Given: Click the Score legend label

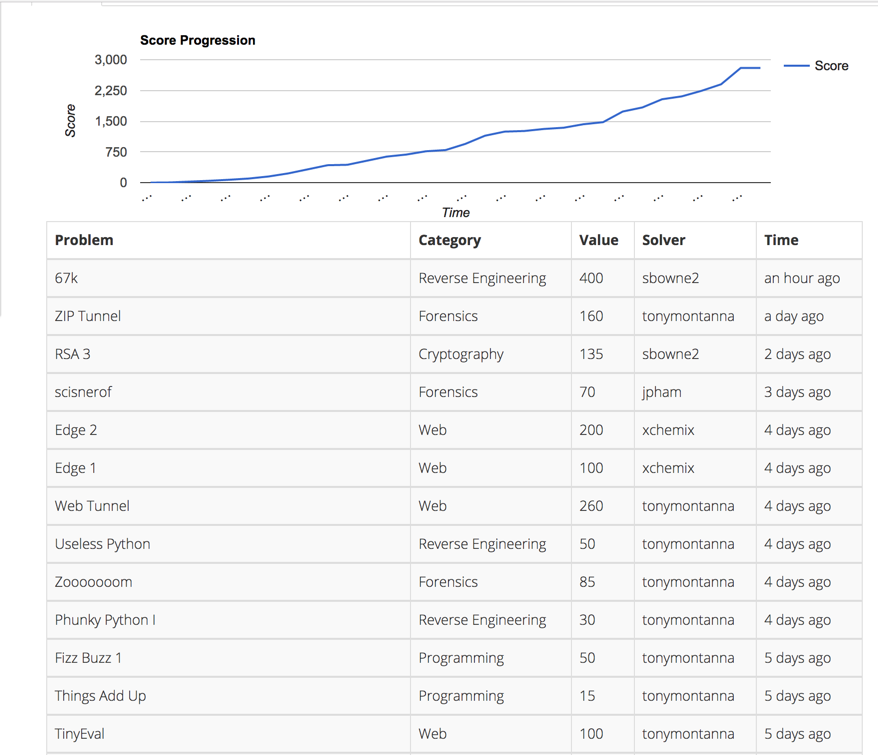Looking at the screenshot, I should coord(831,66).
